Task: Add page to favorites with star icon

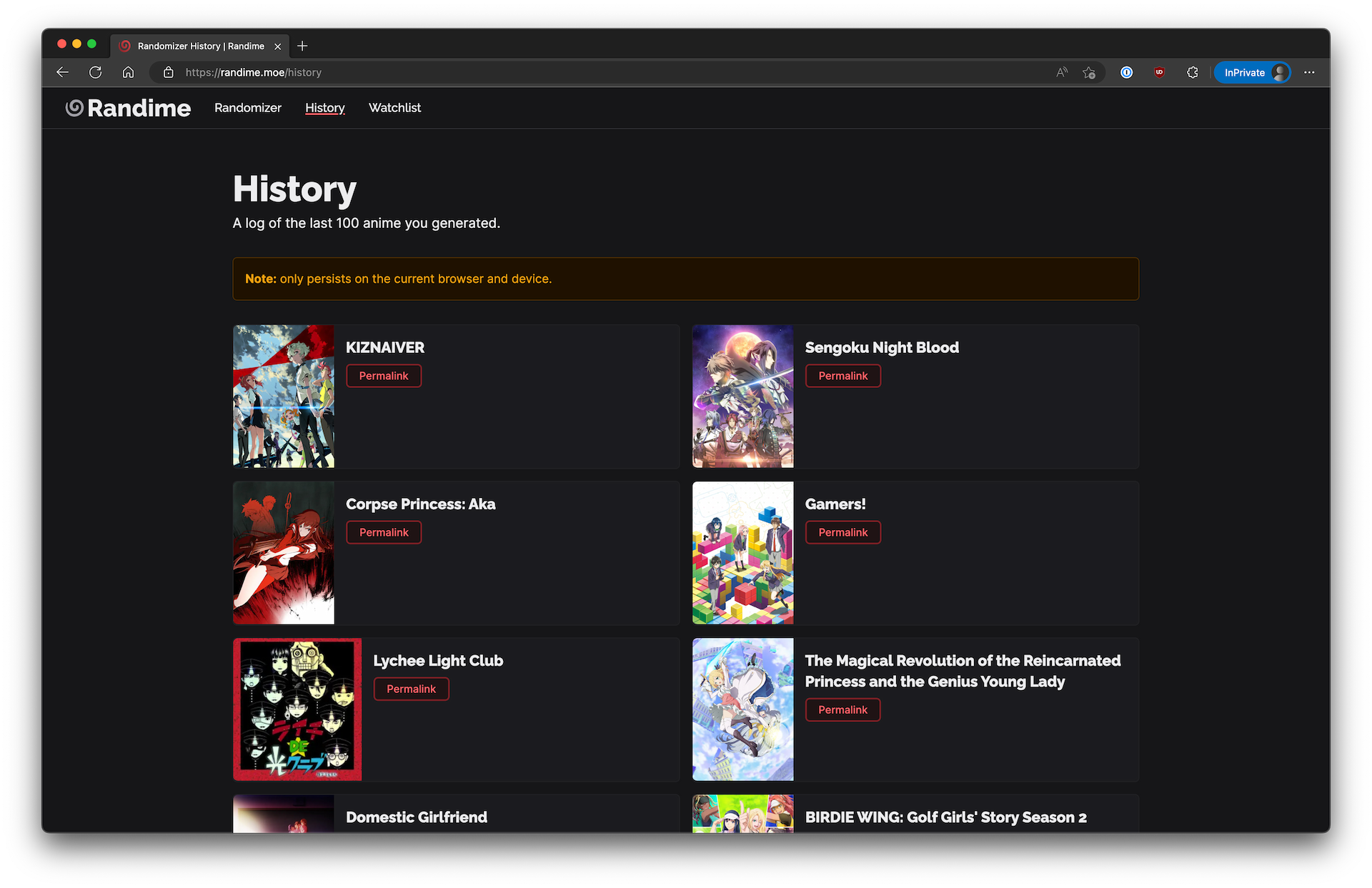Action: [1089, 72]
